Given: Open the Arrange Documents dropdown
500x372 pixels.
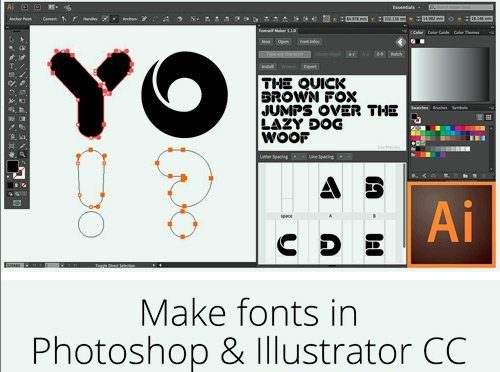Looking at the screenshot, I should (53, 7).
